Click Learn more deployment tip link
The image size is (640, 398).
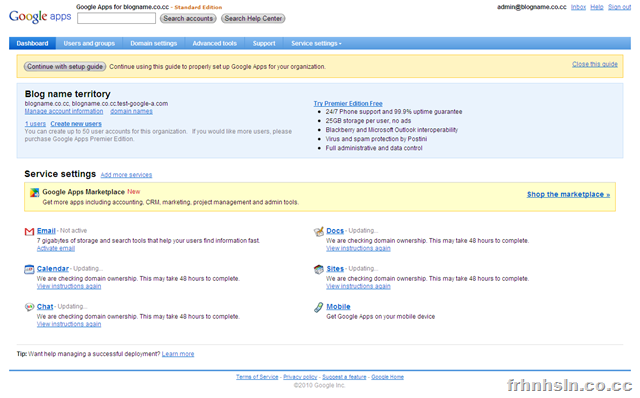pyautogui.click(x=178, y=354)
